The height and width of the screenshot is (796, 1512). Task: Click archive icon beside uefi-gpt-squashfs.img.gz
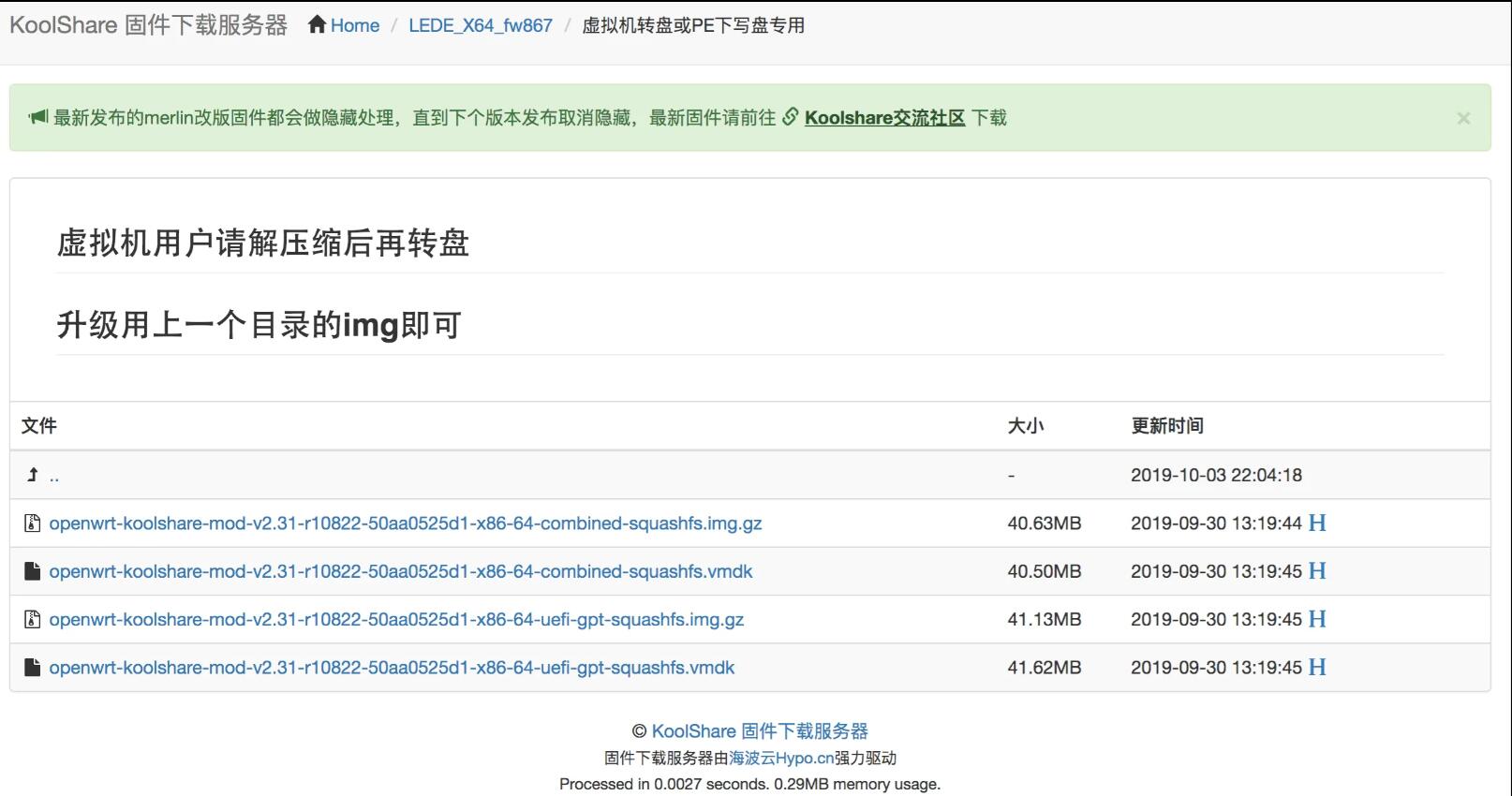point(33,619)
